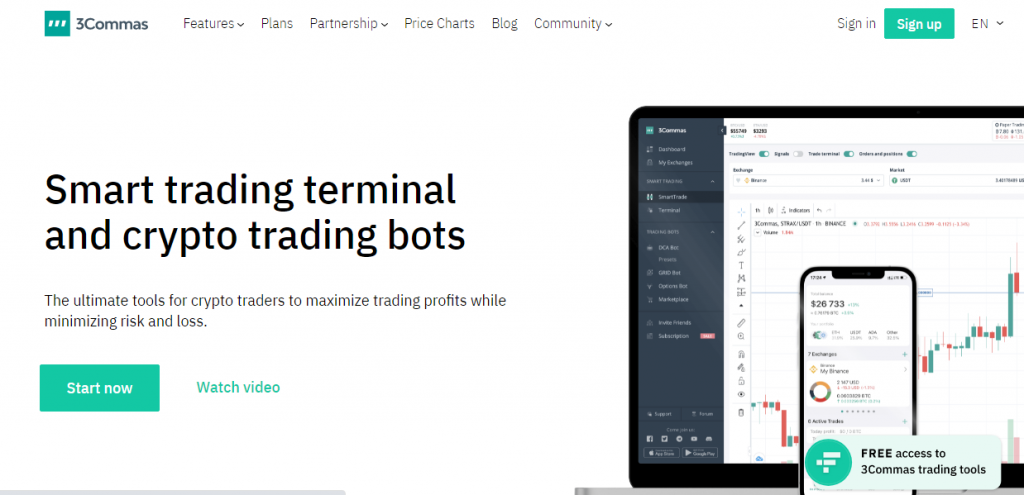This screenshot has width=1024, height=495.
Task: Open the Blog link
Action: (504, 24)
